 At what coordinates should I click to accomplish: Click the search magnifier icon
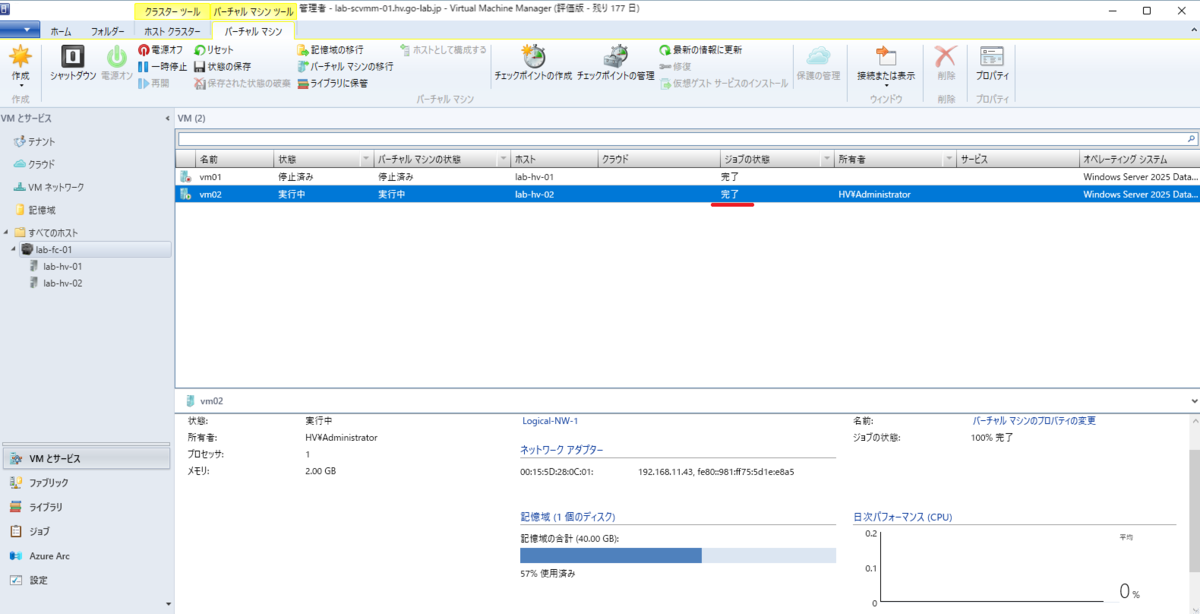[x=1190, y=139]
